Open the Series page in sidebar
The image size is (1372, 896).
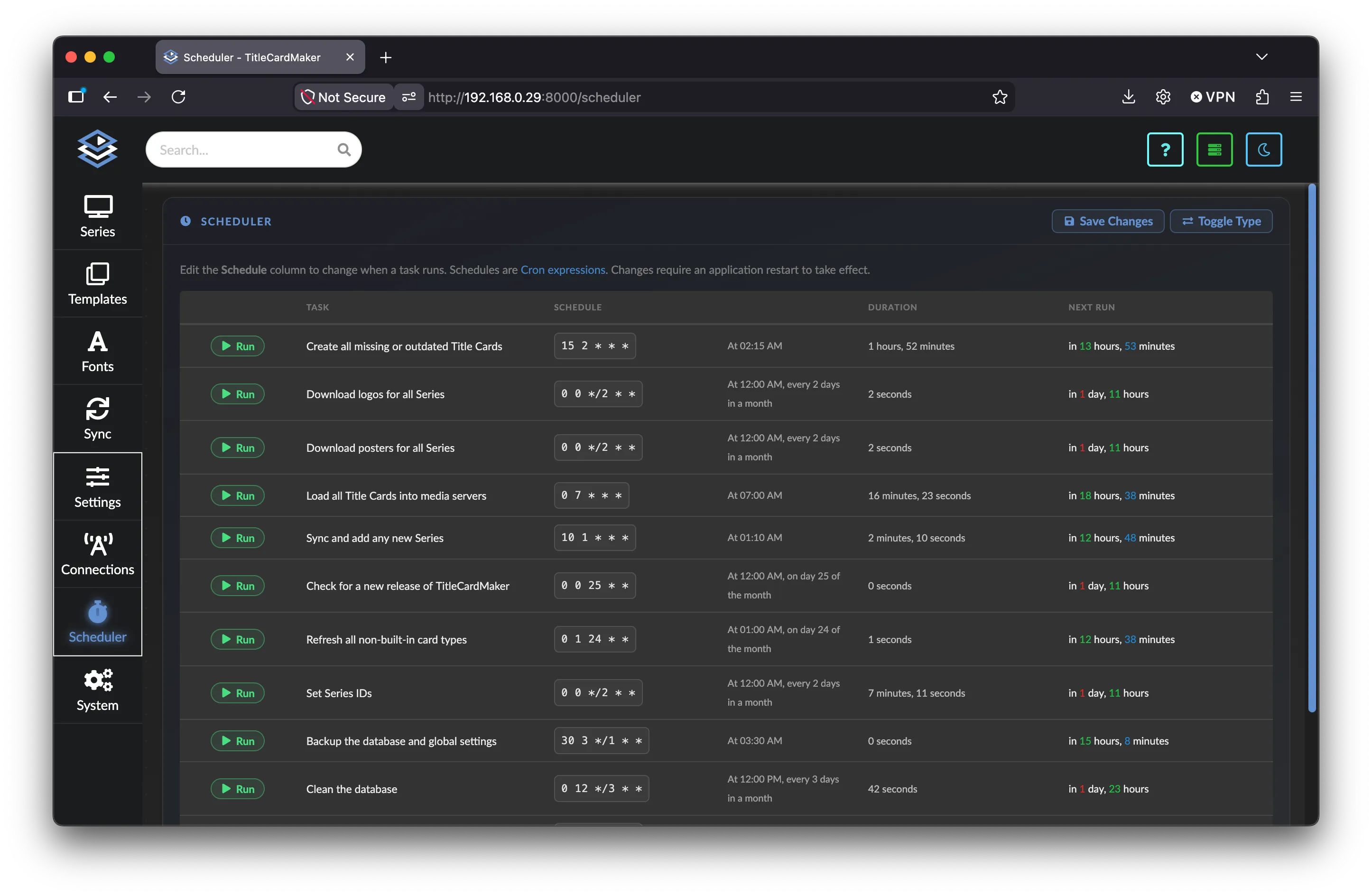click(x=97, y=217)
